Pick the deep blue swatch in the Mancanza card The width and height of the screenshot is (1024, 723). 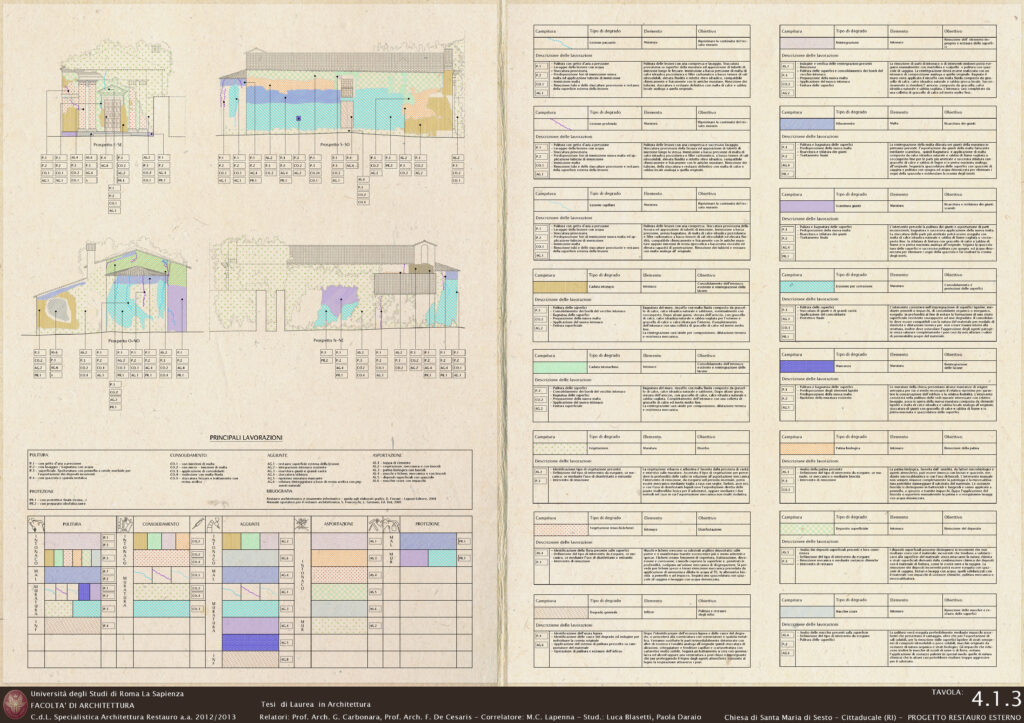[807, 366]
